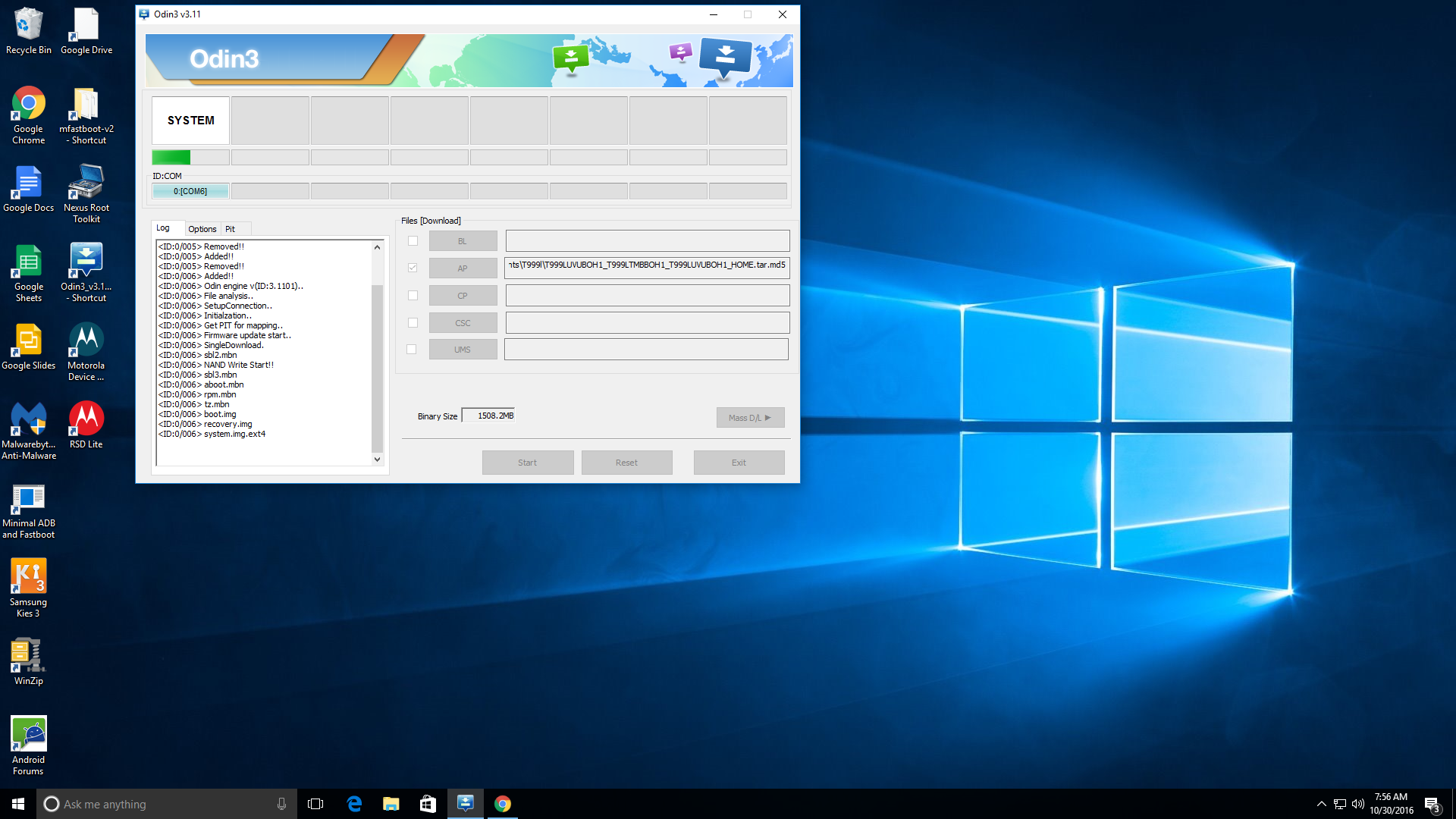Image resolution: width=1456 pixels, height=819 pixels.
Task: Toggle the CSC file checkbox
Action: [413, 323]
